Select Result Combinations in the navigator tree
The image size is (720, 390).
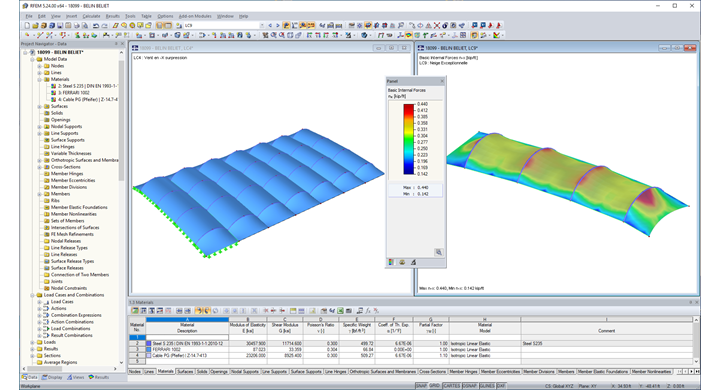(x=72, y=335)
